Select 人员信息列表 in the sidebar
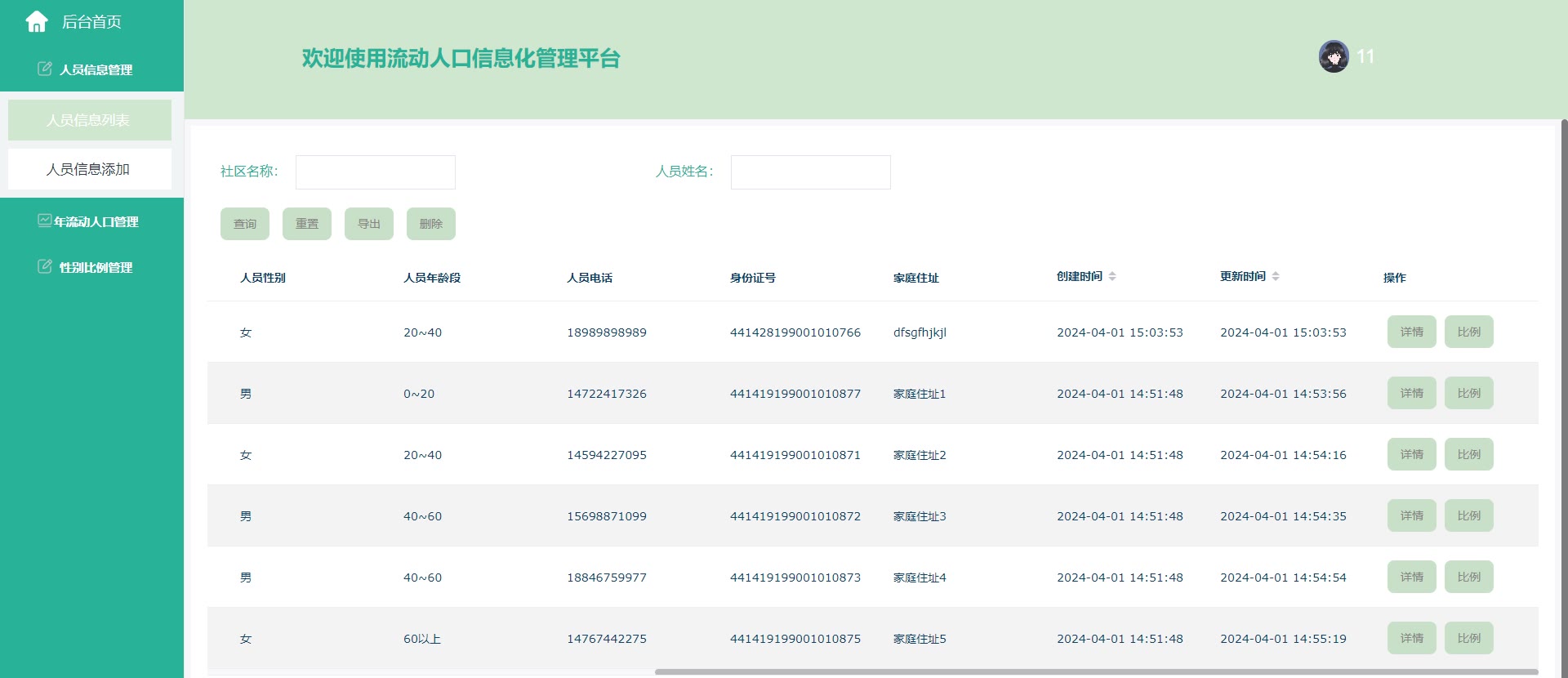 click(x=90, y=120)
